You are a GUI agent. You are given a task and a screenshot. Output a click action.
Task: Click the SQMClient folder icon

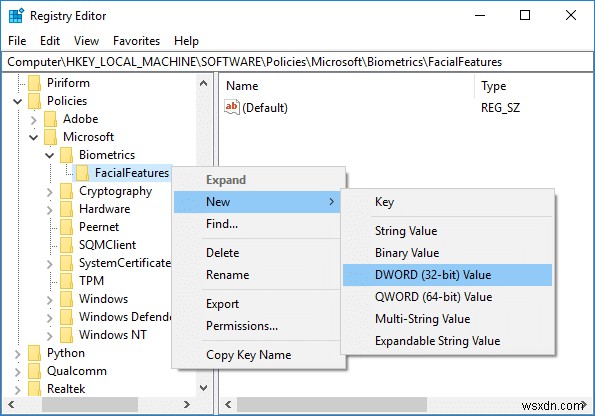pyautogui.click(x=66, y=245)
